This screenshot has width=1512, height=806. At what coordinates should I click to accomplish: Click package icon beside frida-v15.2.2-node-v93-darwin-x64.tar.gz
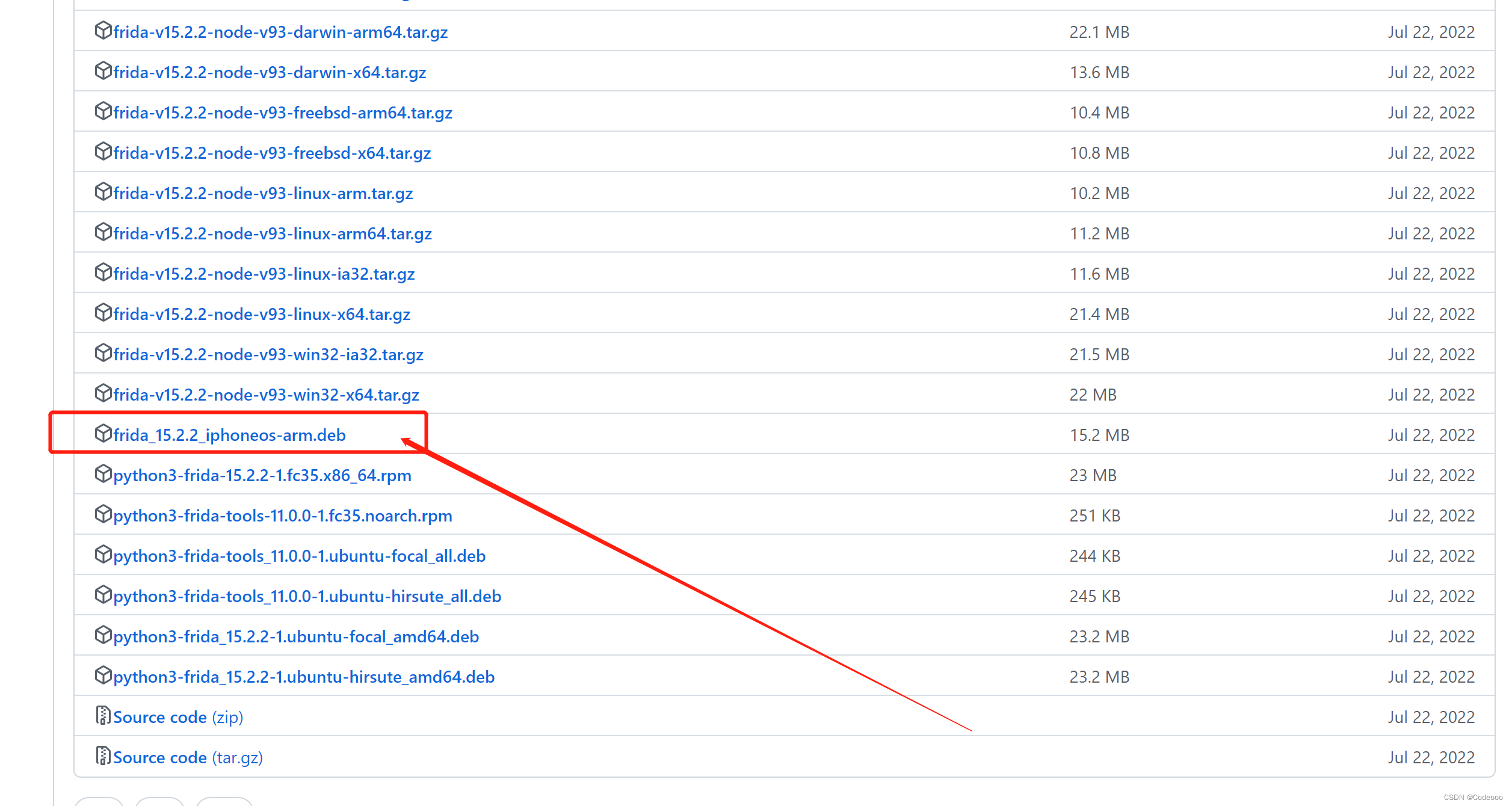pos(103,70)
